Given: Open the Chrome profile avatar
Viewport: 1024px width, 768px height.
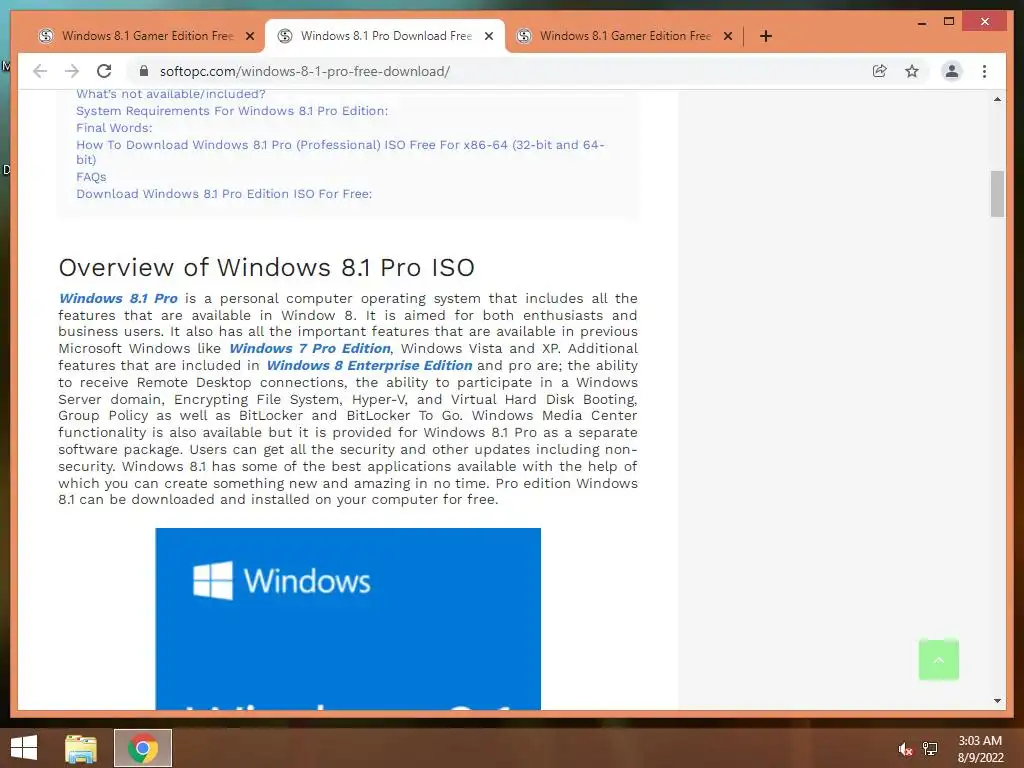Looking at the screenshot, I should pos(952,71).
